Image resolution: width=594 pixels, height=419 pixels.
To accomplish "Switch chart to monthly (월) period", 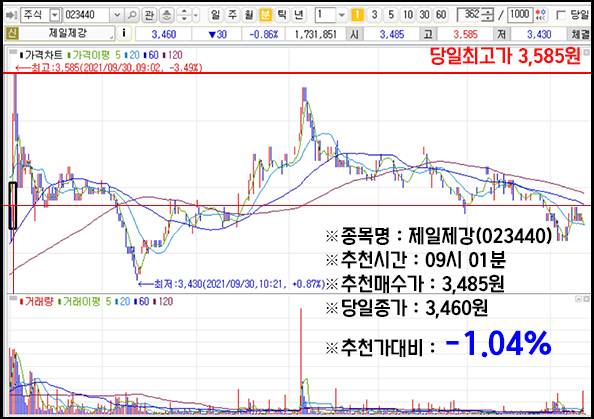I will click(249, 15).
